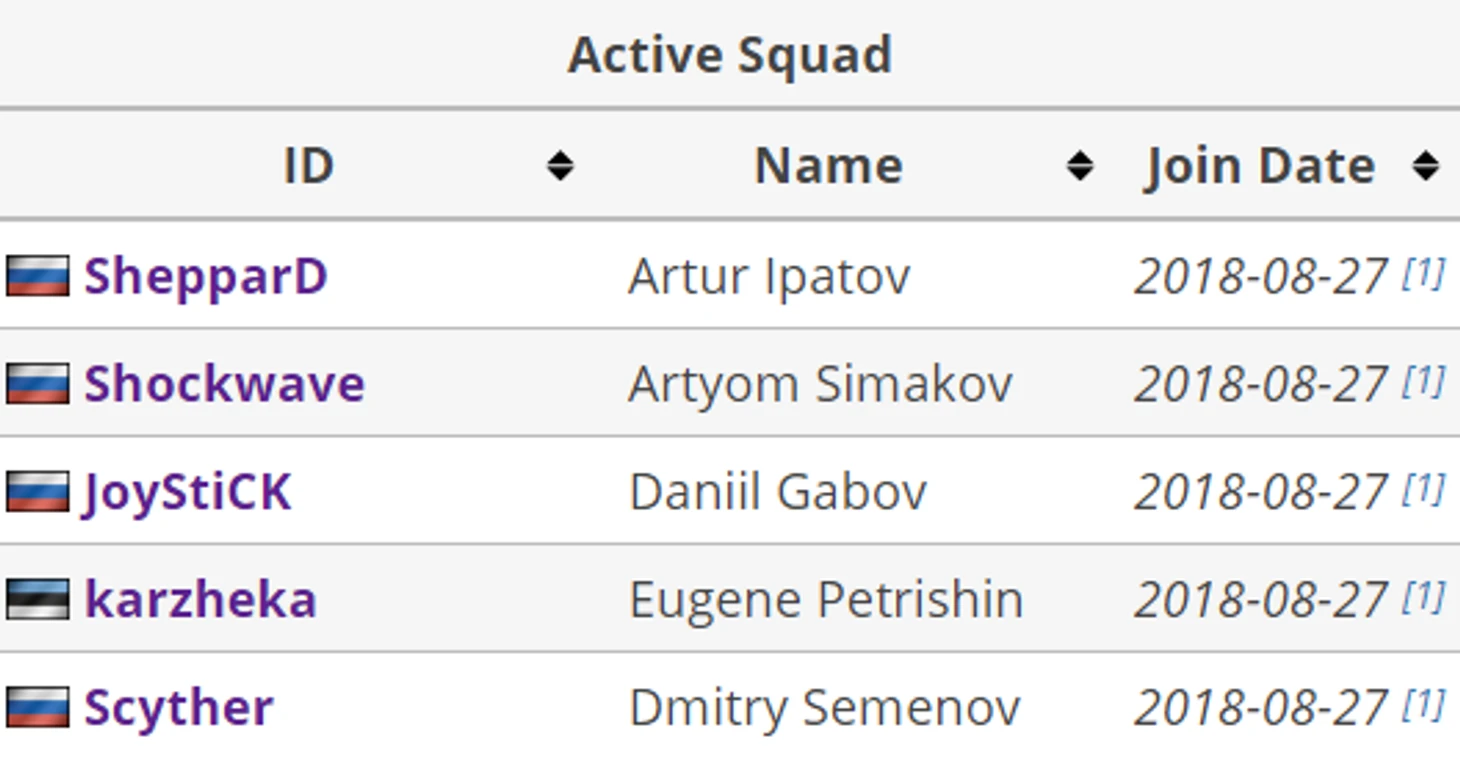Open reference [1] in karzheka row
1460x758 pixels.
[x=1423, y=597]
